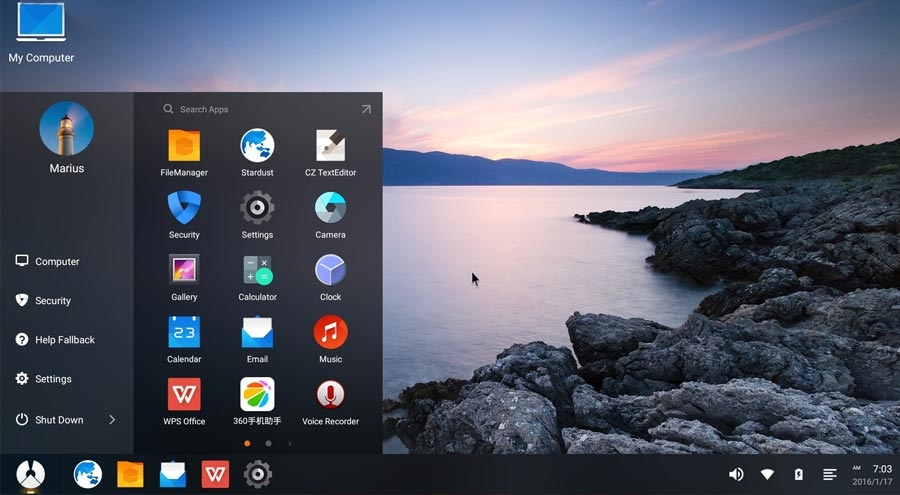Viewport: 900px width, 495px height.
Task: Launch the Calculator app
Action: (257, 270)
